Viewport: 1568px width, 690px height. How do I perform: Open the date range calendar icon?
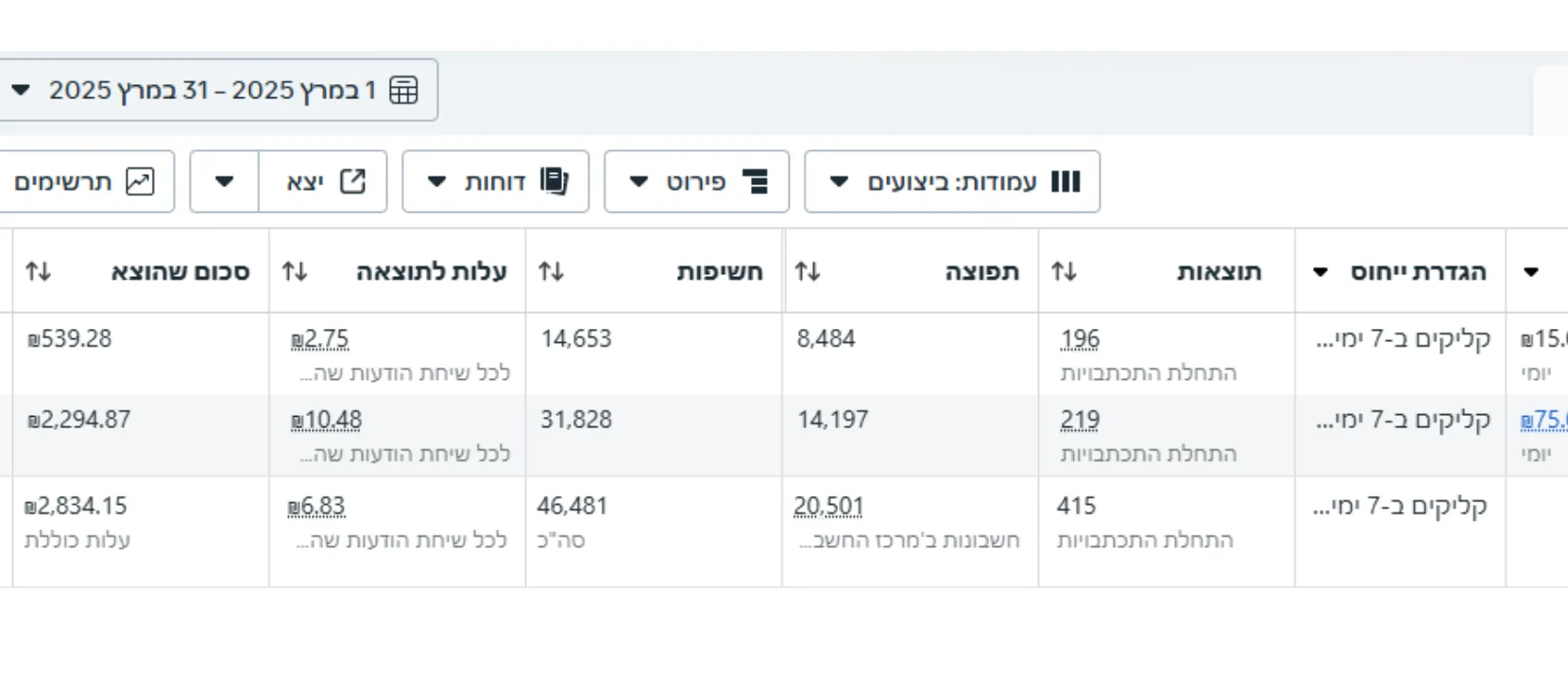(403, 90)
